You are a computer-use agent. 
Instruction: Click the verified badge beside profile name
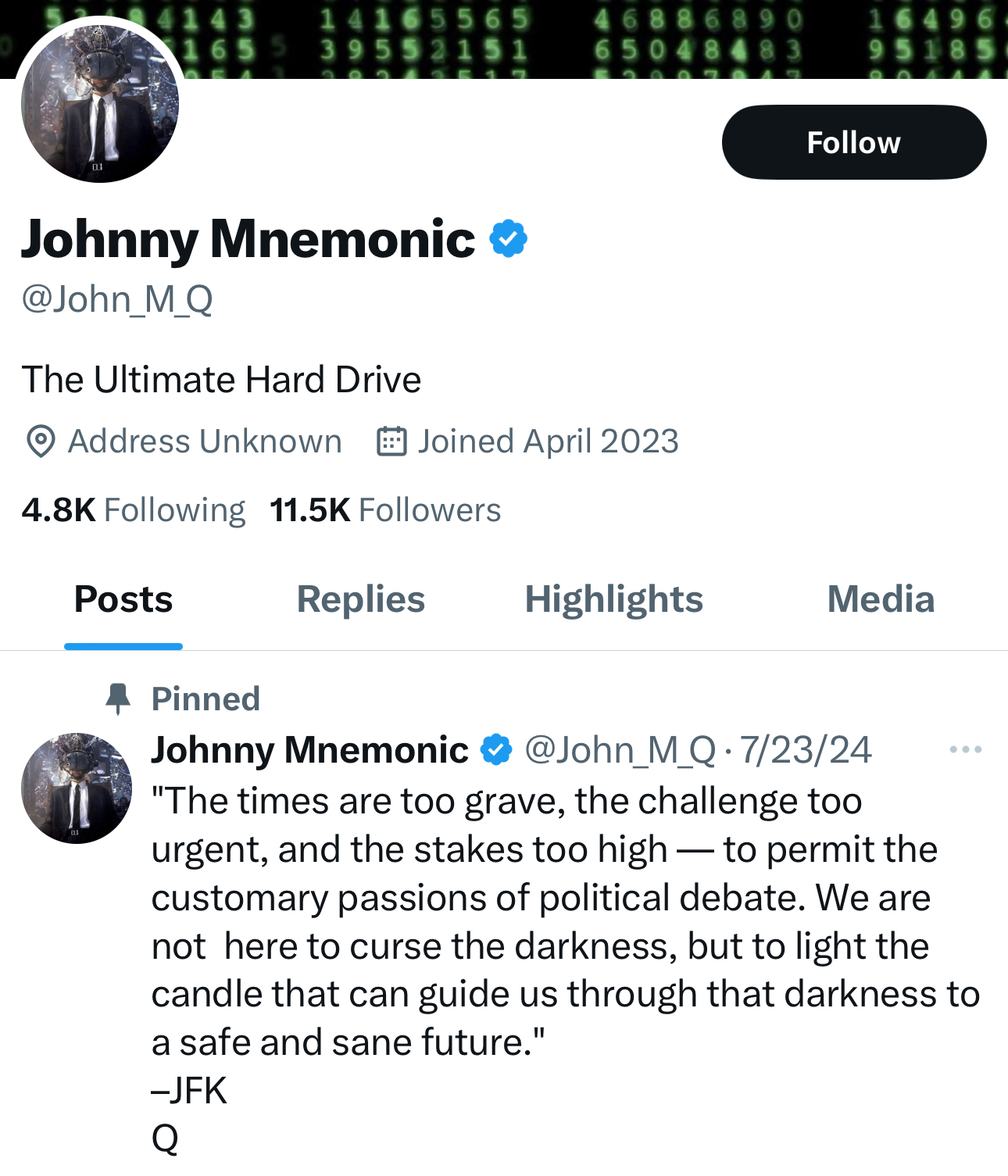(x=509, y=239)
